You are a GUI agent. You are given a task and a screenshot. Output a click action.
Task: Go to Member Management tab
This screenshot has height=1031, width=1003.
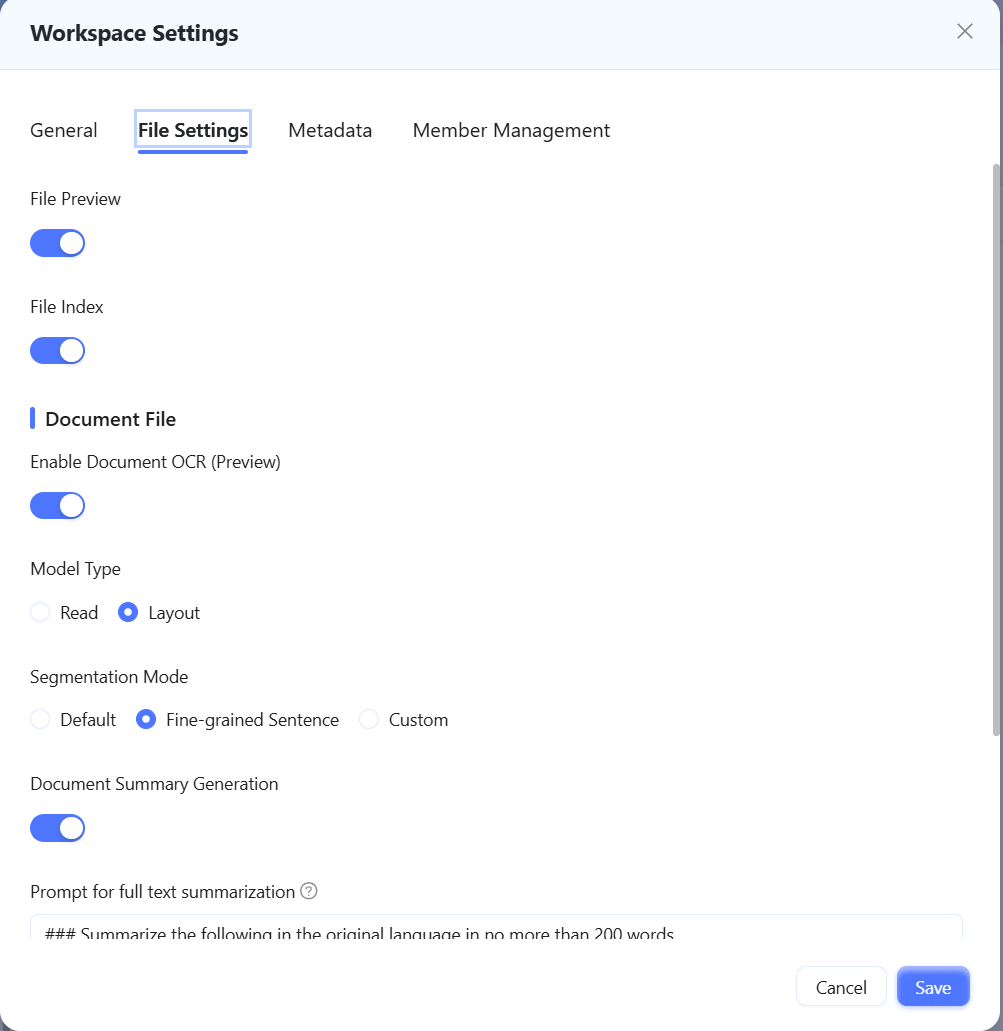tap(511, 130)
